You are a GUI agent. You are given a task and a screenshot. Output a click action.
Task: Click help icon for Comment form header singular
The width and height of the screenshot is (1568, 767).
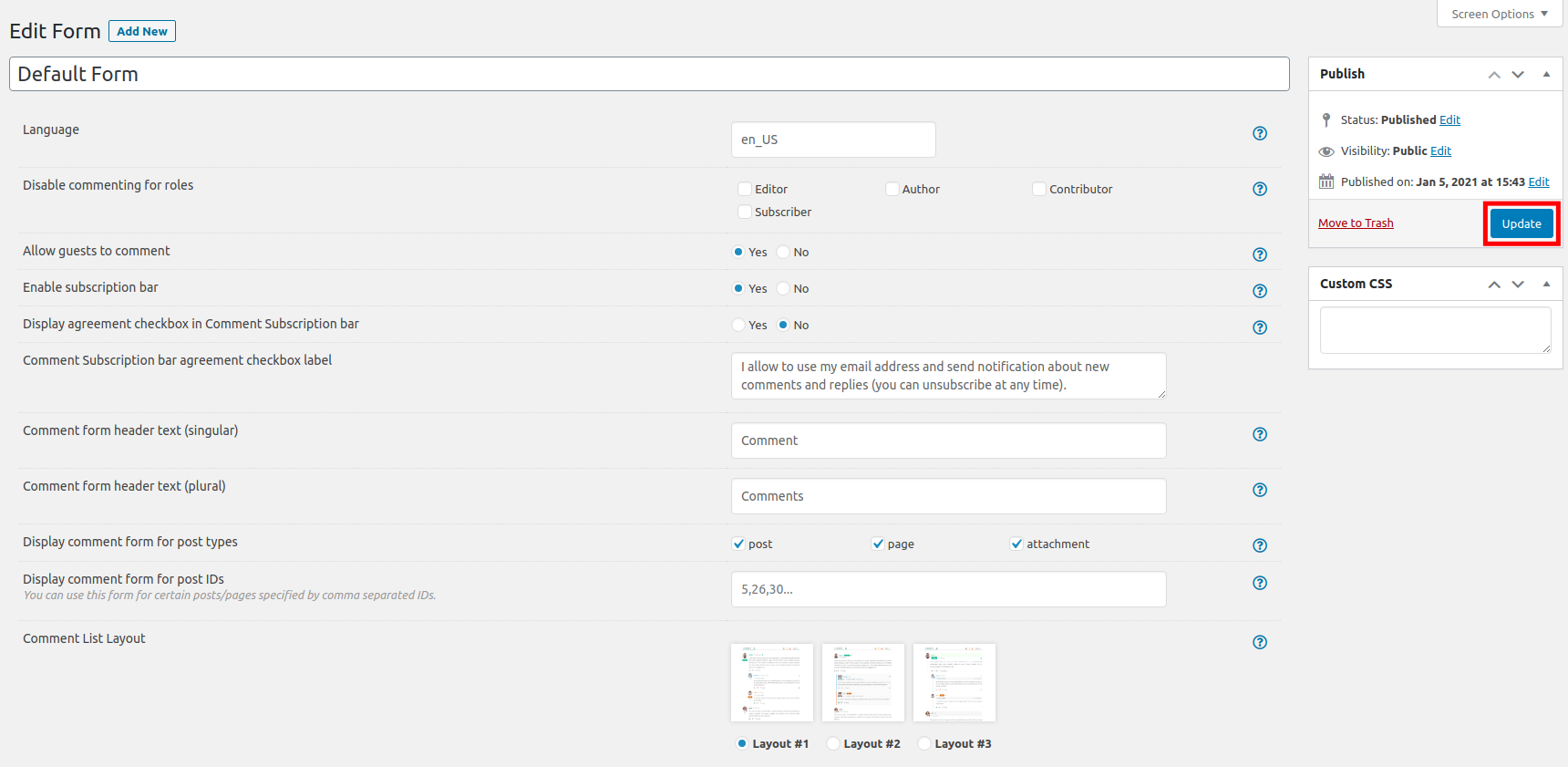point(1259,434)
